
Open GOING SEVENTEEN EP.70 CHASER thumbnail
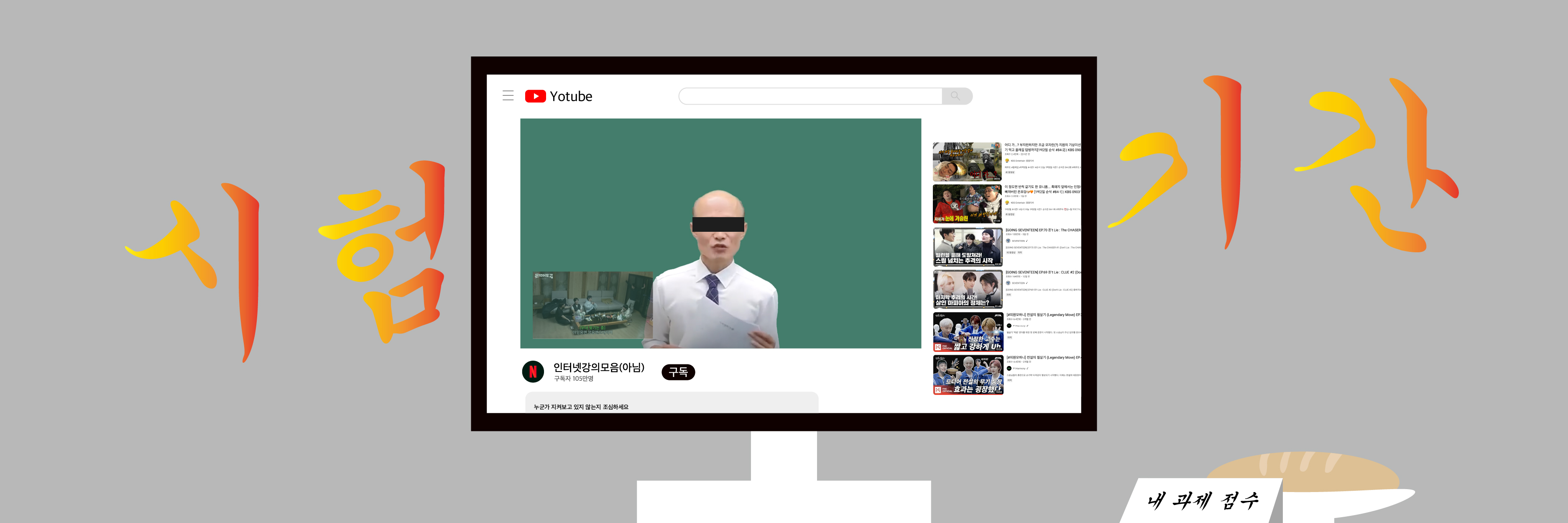[x=967, y=246]
